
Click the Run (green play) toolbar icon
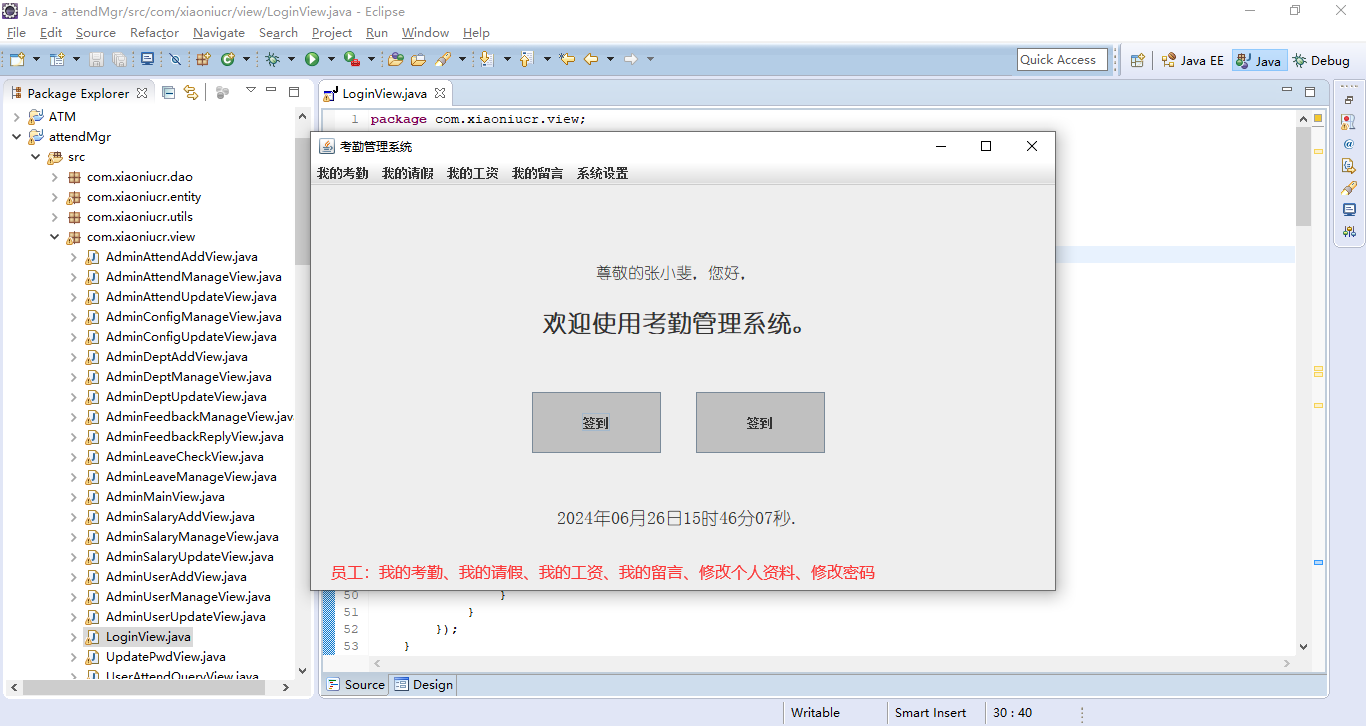point(312,60)
